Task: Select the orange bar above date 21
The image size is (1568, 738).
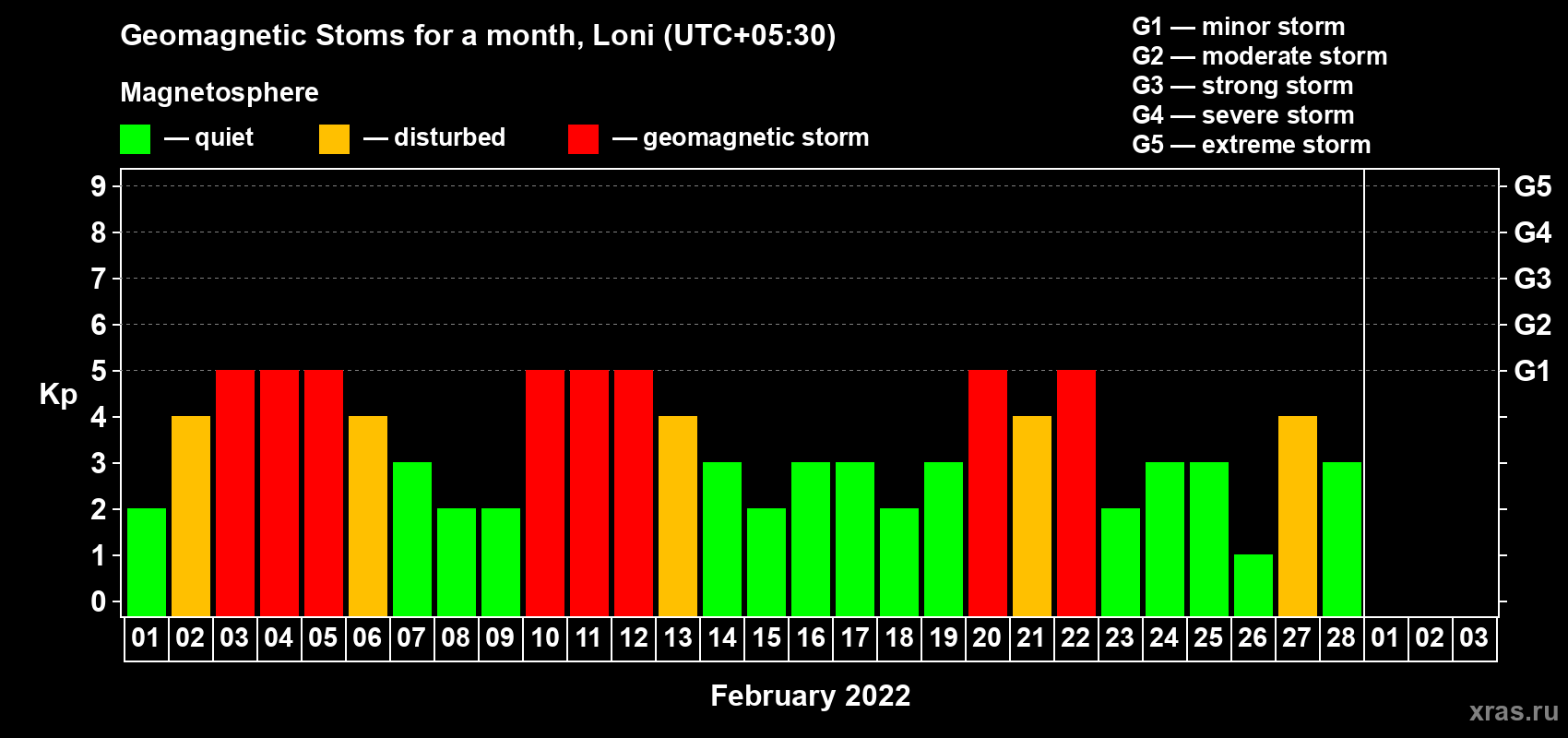Action: coord(1032,516)
